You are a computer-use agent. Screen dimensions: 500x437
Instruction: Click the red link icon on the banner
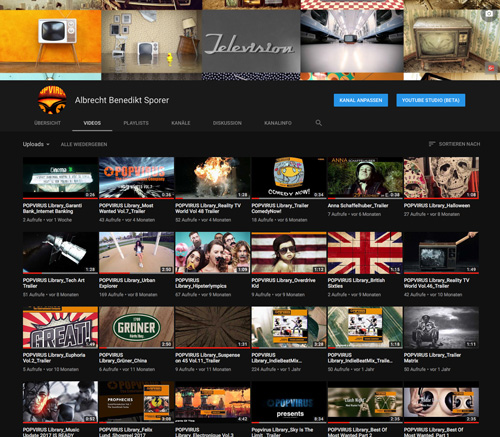491,68
